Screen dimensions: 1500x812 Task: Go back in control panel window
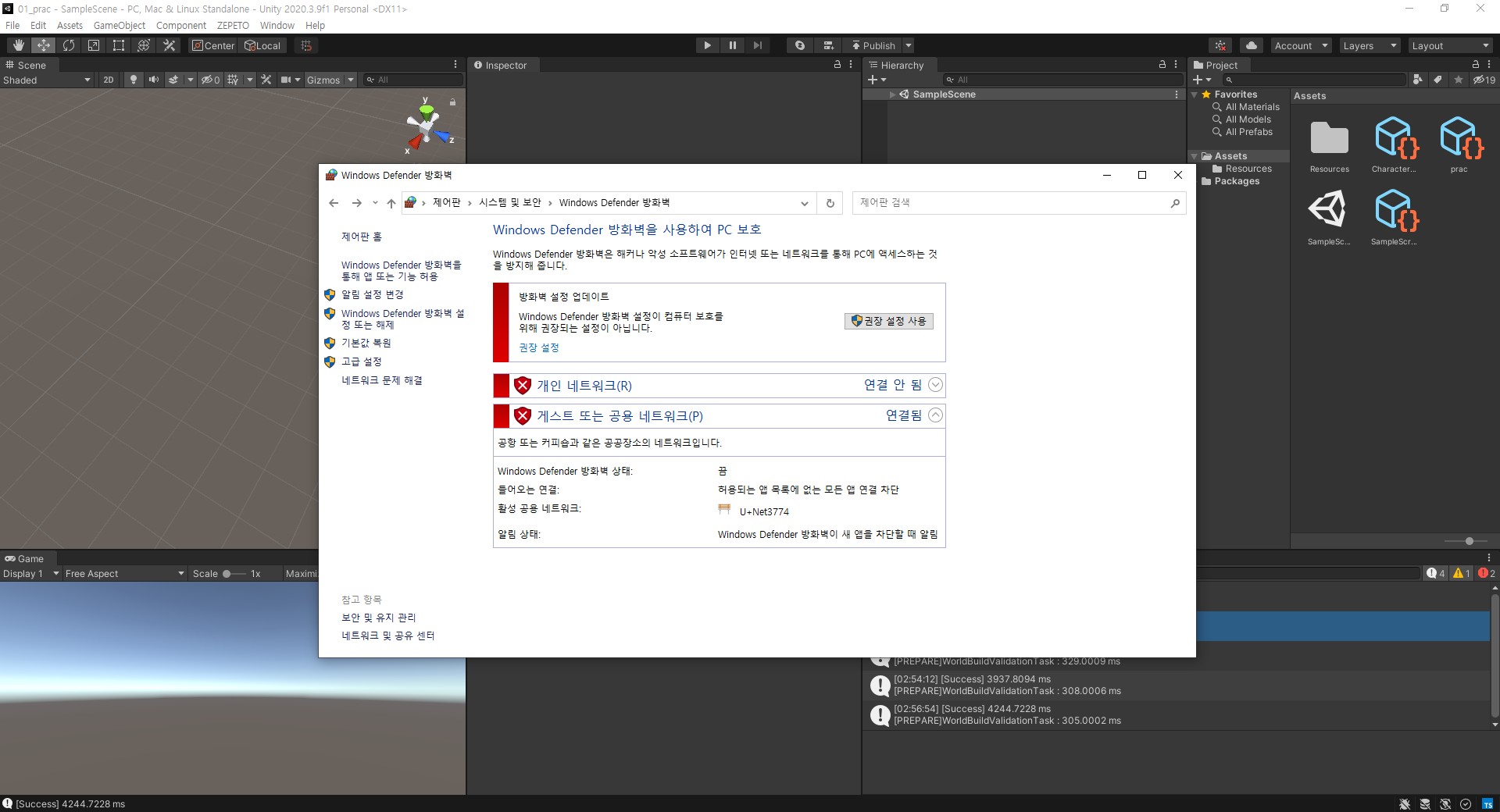[334, 203]
